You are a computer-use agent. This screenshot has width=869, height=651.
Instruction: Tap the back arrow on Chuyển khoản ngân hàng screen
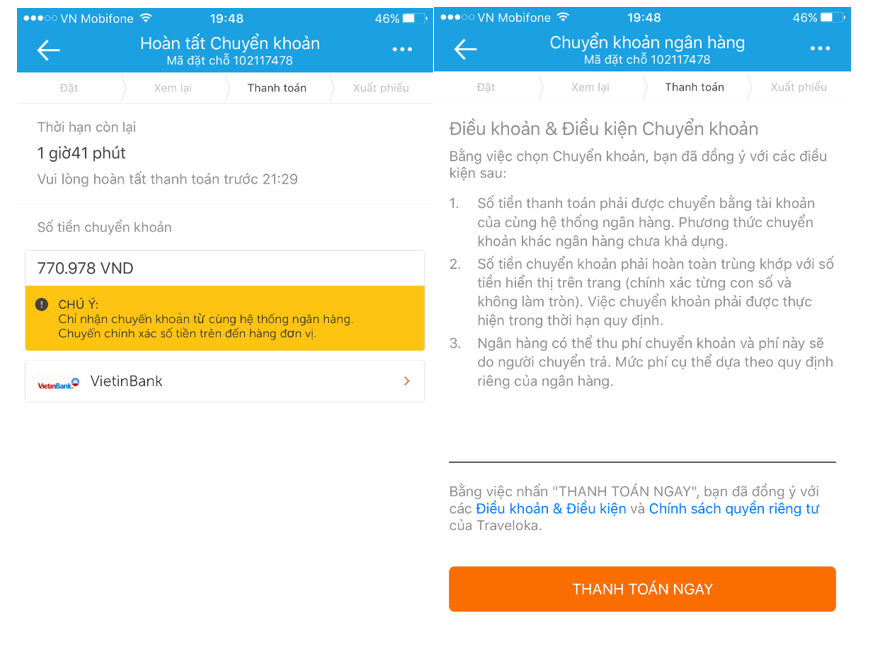[464, 48]
